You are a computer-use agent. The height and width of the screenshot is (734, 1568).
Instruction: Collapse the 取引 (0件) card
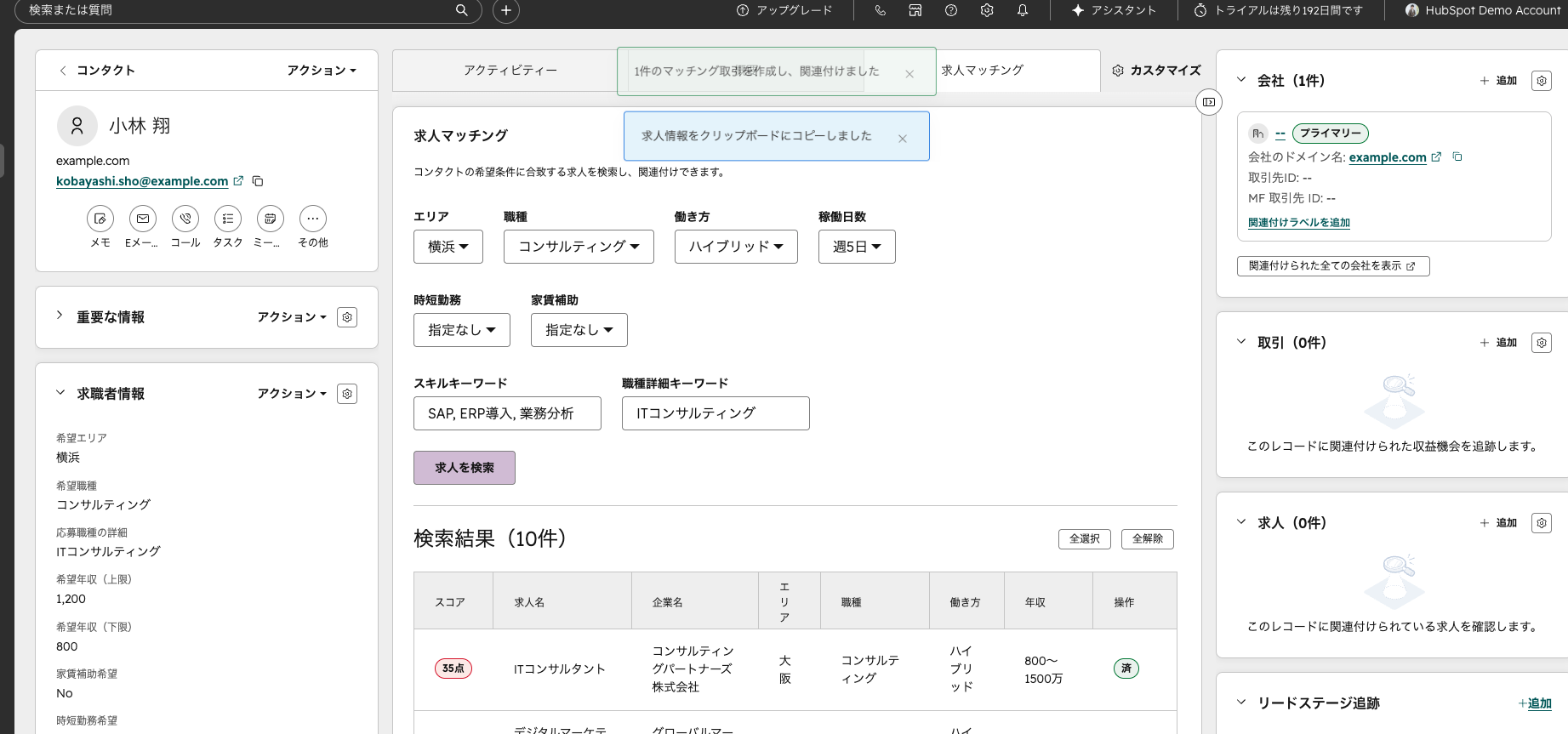click(1241, 341)
